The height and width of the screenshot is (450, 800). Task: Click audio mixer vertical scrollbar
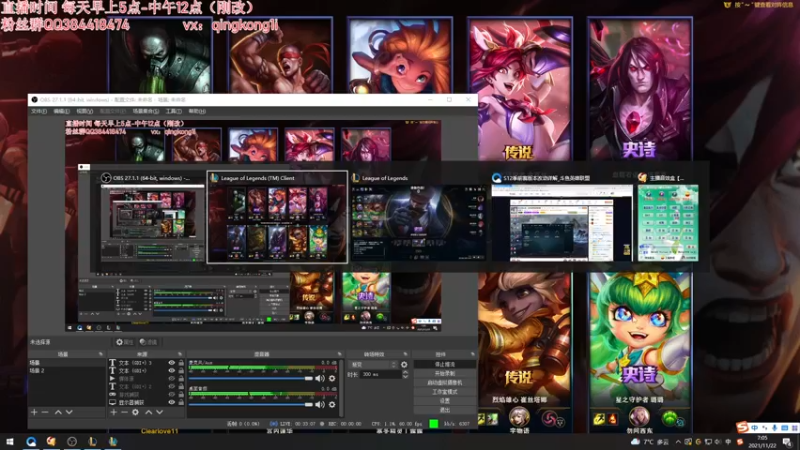coord(341,388)
